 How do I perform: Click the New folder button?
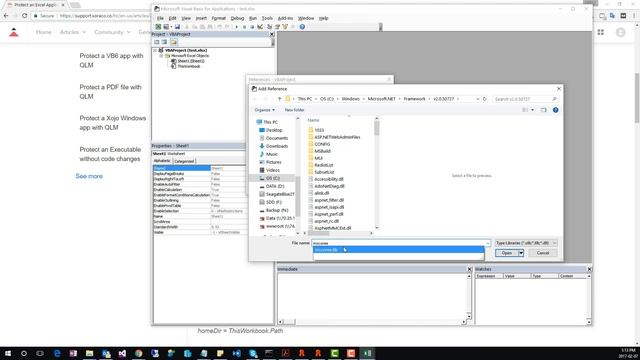(294, 110)
